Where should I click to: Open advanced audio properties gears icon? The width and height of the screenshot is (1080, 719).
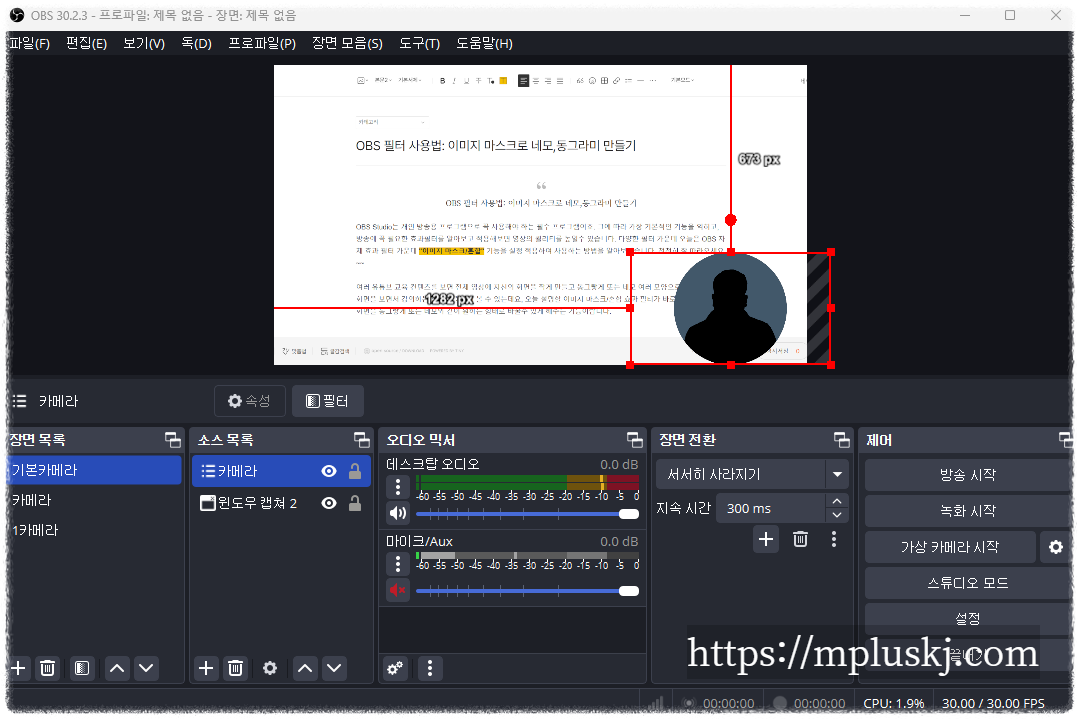pos(395,668)
